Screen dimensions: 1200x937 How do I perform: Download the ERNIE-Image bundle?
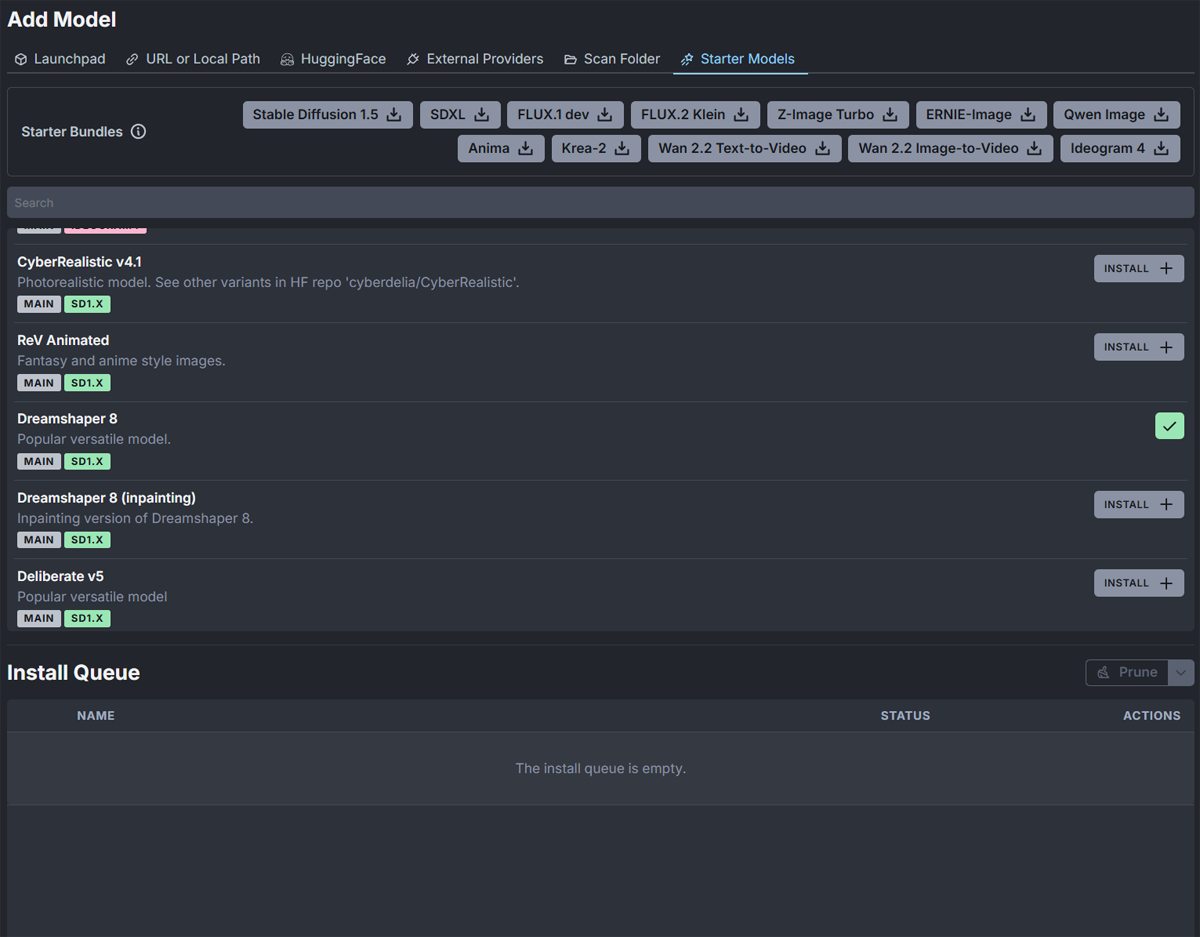tap(981, 115)
